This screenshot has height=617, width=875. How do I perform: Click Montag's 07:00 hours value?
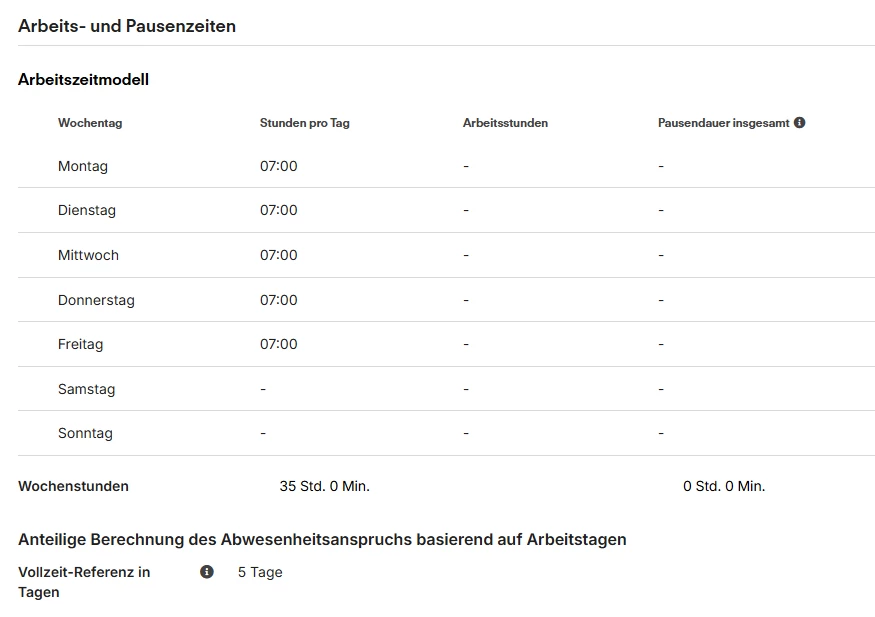[x=278, y=166]
